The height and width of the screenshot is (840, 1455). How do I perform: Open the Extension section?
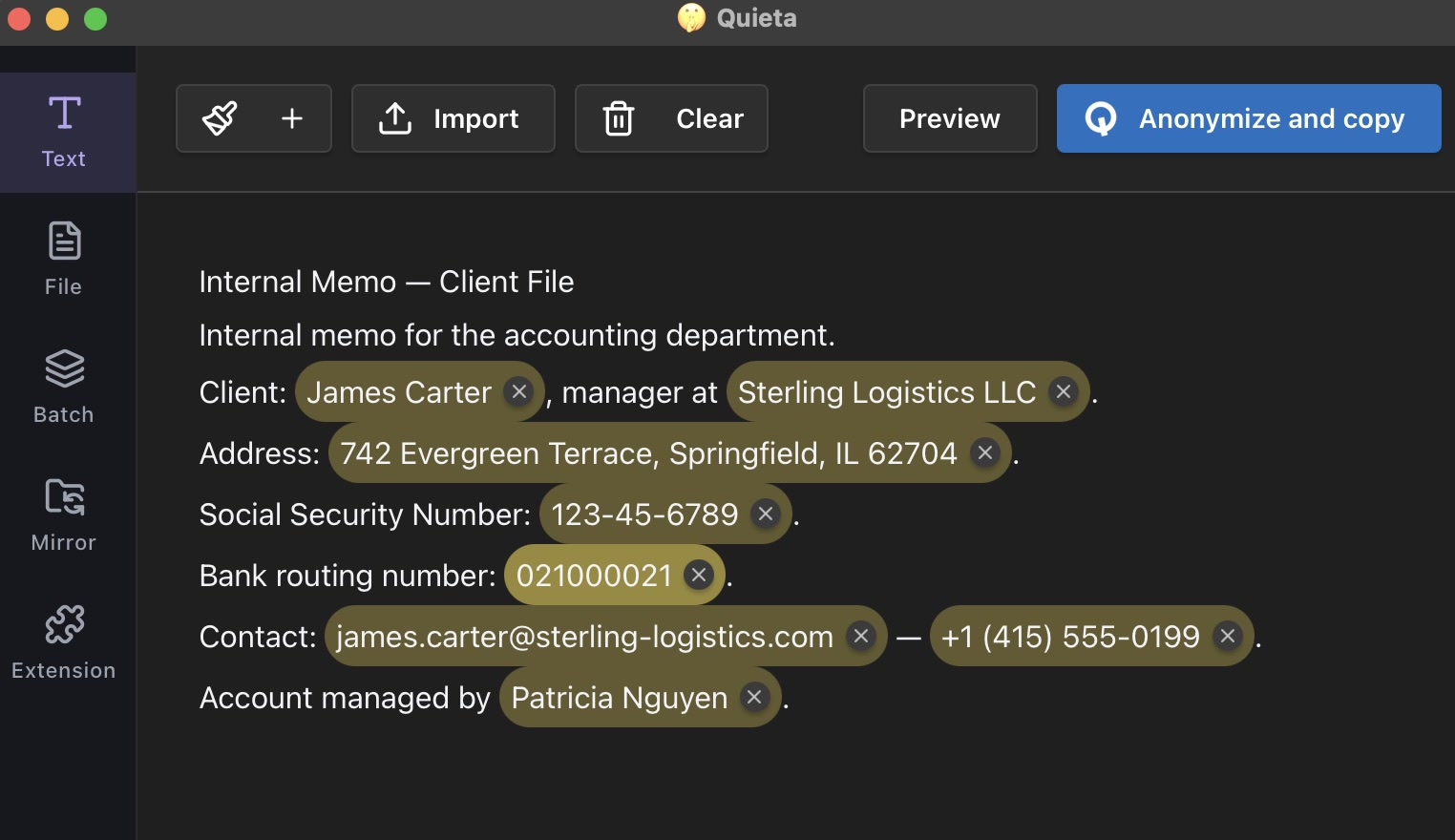pyautogui.click(x=64, y=643)
